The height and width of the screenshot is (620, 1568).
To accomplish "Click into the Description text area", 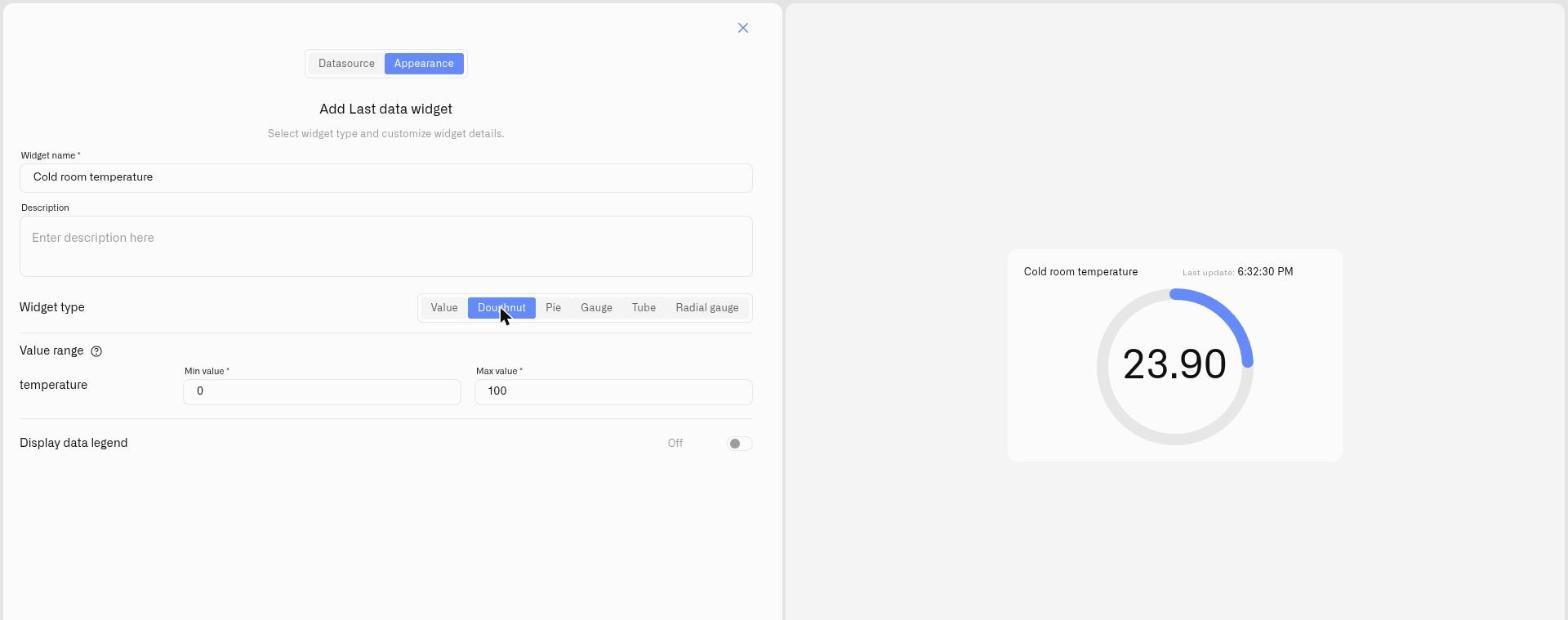I will pyautogui.click(x=386, y=246).
